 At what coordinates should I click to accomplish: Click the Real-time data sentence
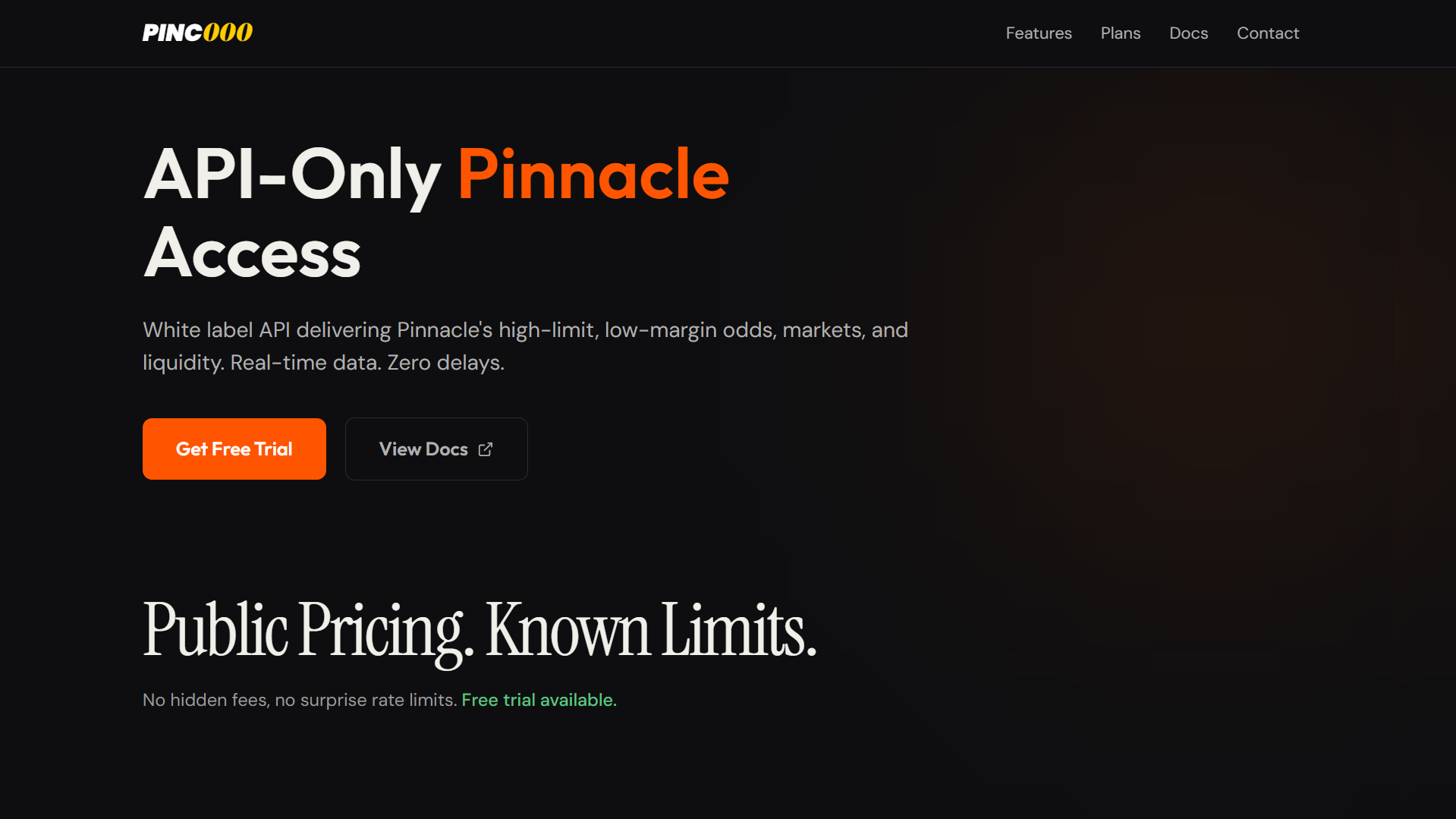pyautogui.click(x=306, y=363)
